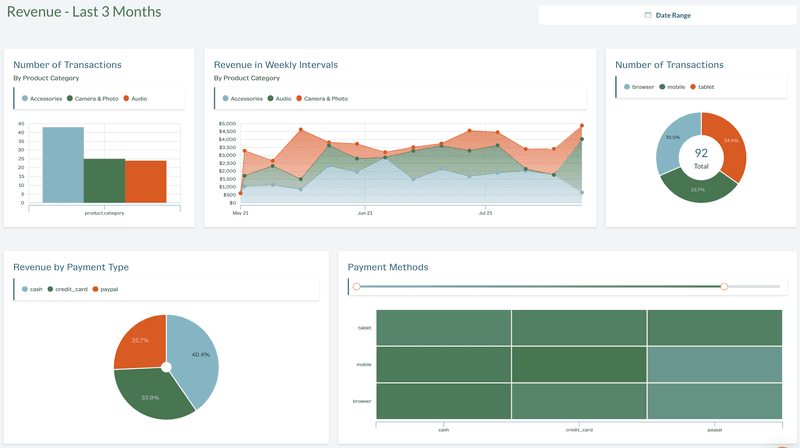Select the 25.7% paypal pie slice
Screen dimensions: 800x448
tap(139, 342)
